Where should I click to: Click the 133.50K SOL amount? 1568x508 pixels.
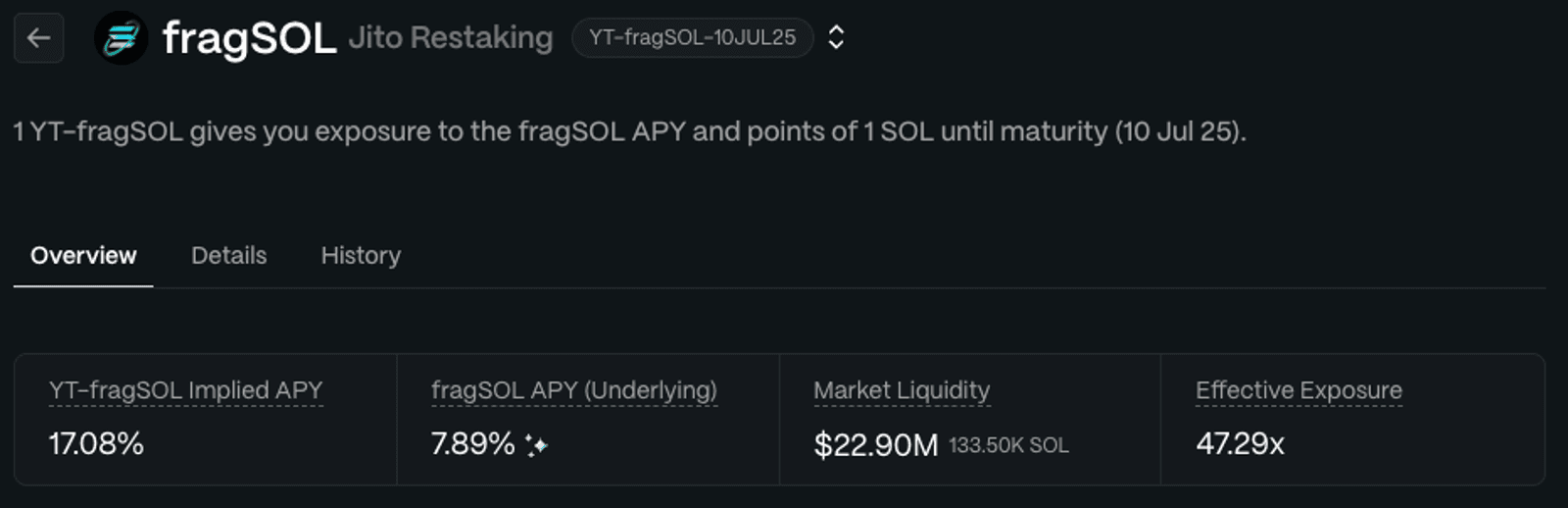1008,445
